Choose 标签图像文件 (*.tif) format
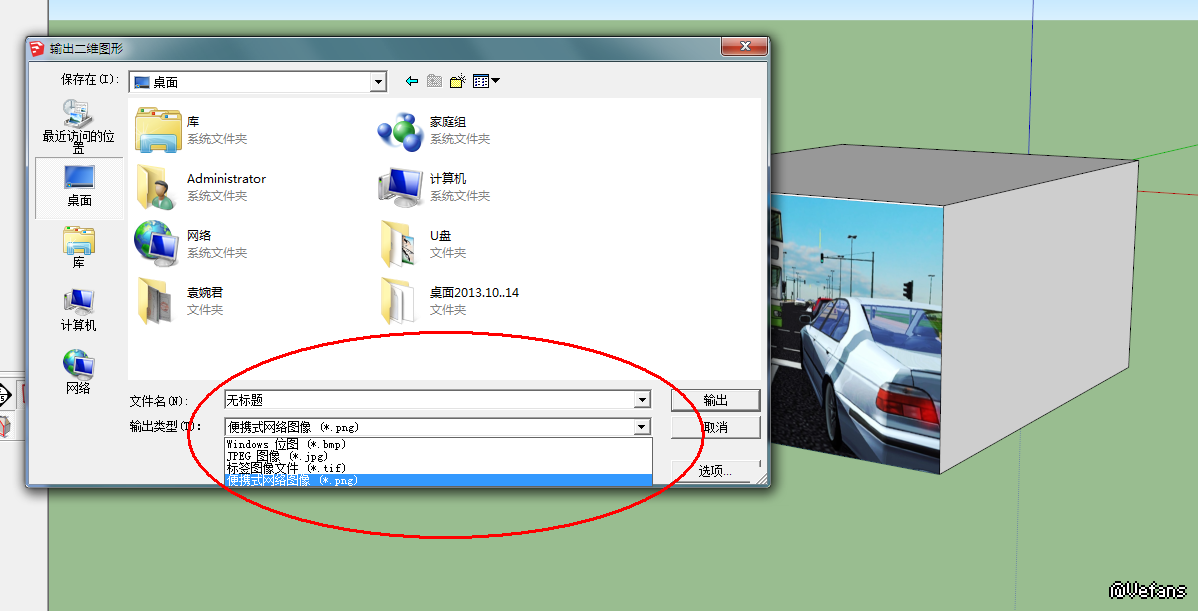Image resolution: width=1198 pixels, height=611 pixels. point(439,467)
